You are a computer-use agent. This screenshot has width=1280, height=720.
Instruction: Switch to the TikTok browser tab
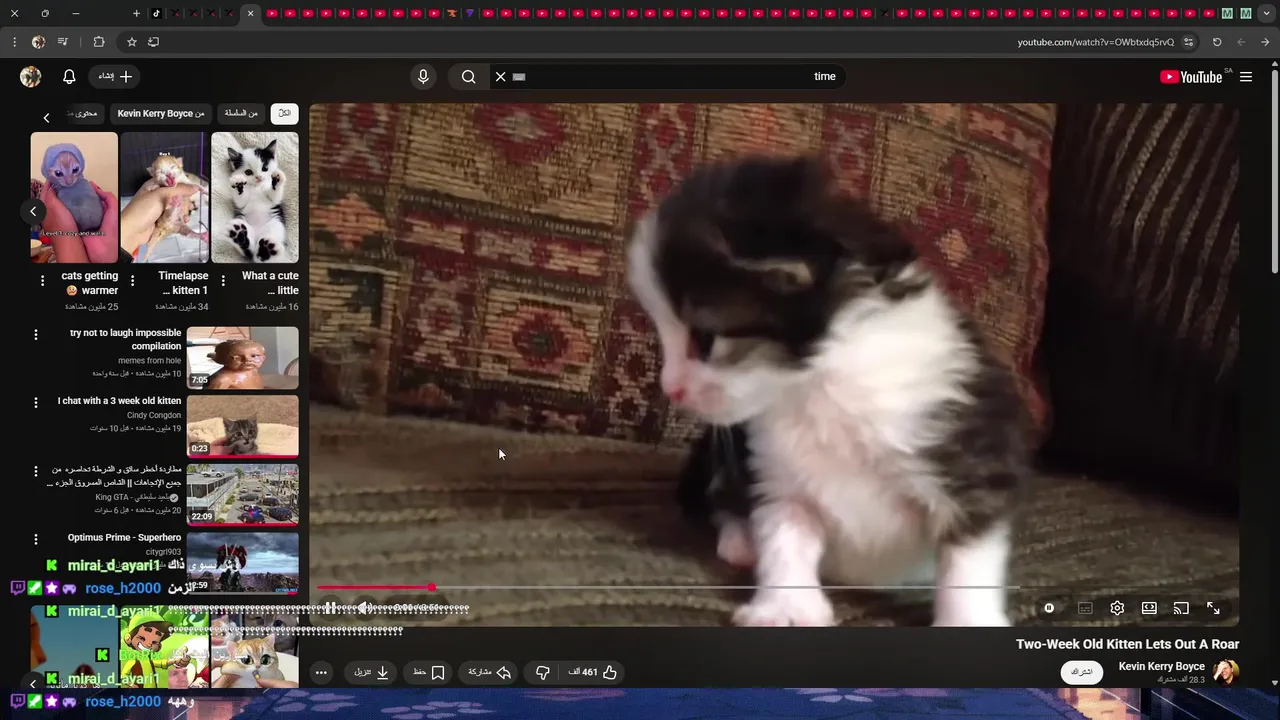(x=156, y=13)
